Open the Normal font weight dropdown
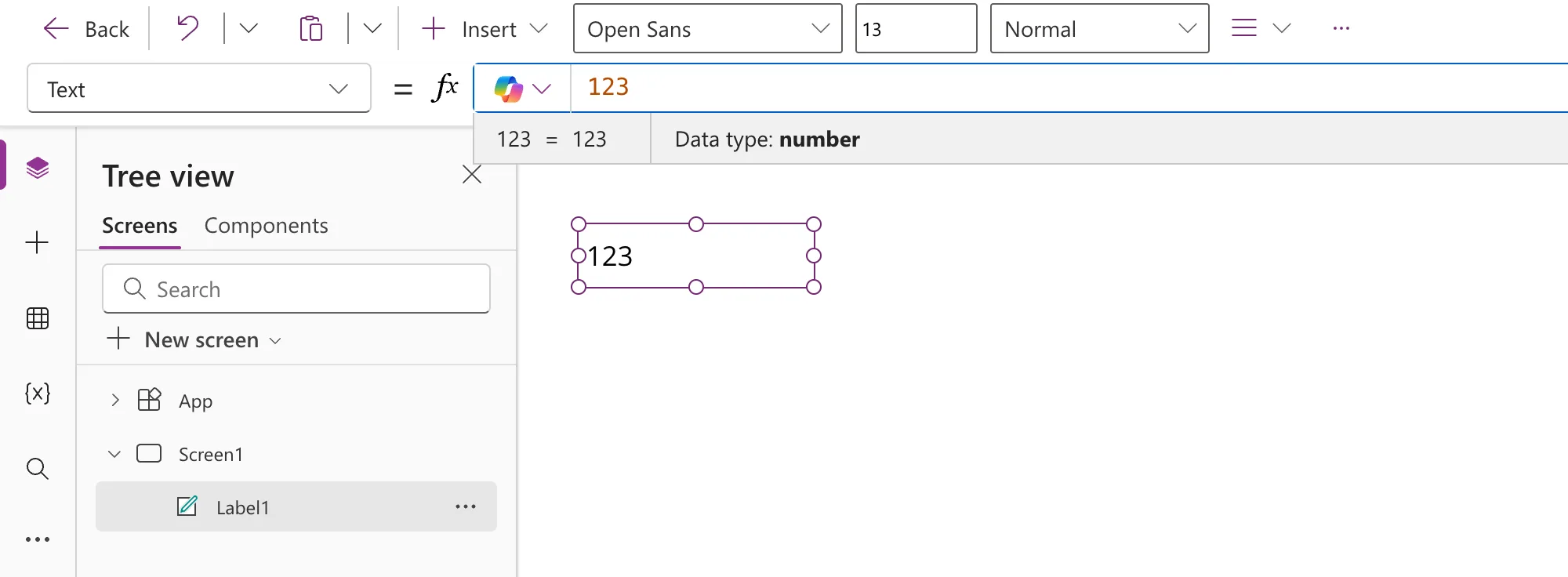 click(1099, 29)
